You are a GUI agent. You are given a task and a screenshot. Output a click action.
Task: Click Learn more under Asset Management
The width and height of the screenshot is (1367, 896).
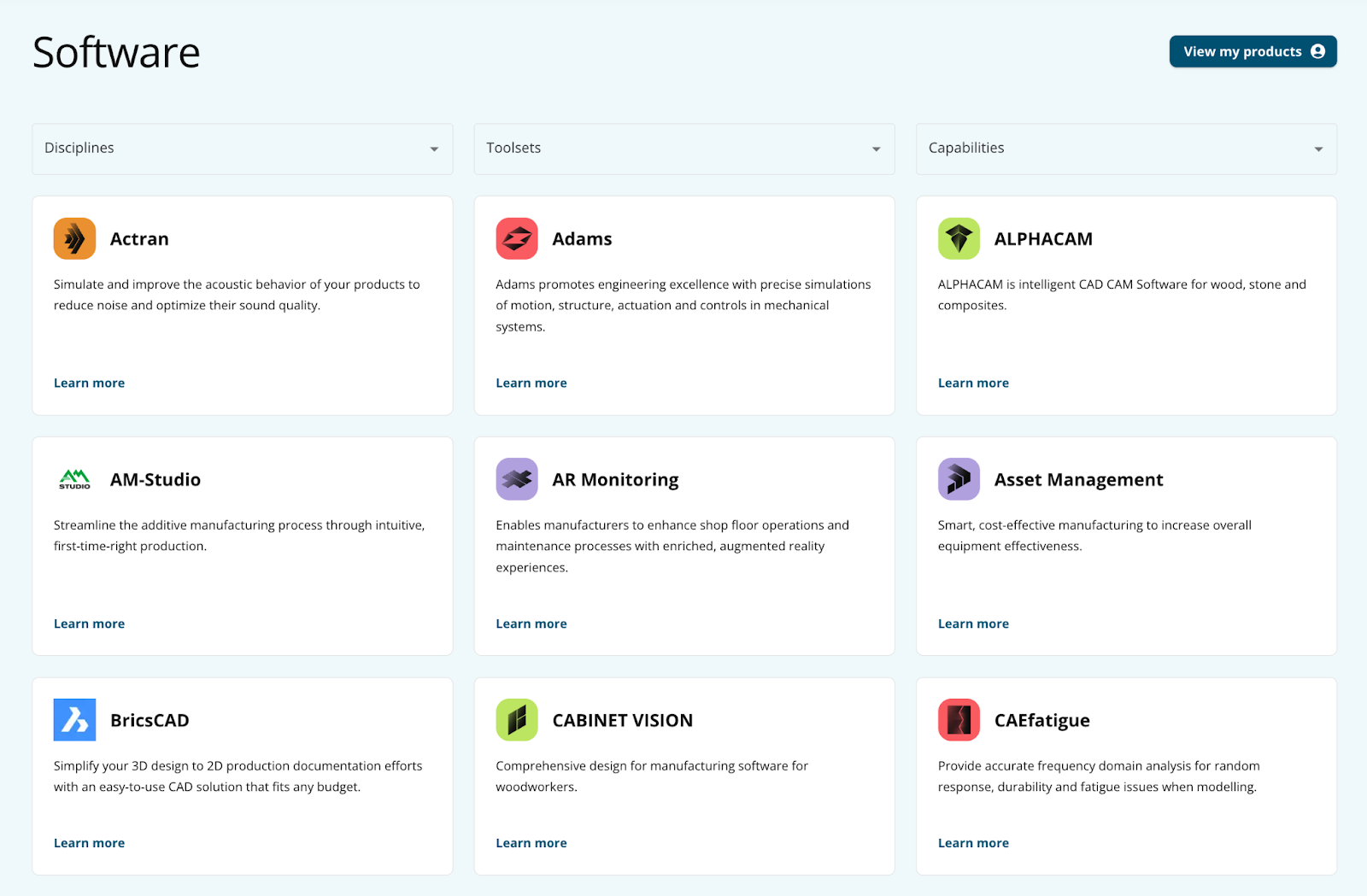[x=973, y=624]
